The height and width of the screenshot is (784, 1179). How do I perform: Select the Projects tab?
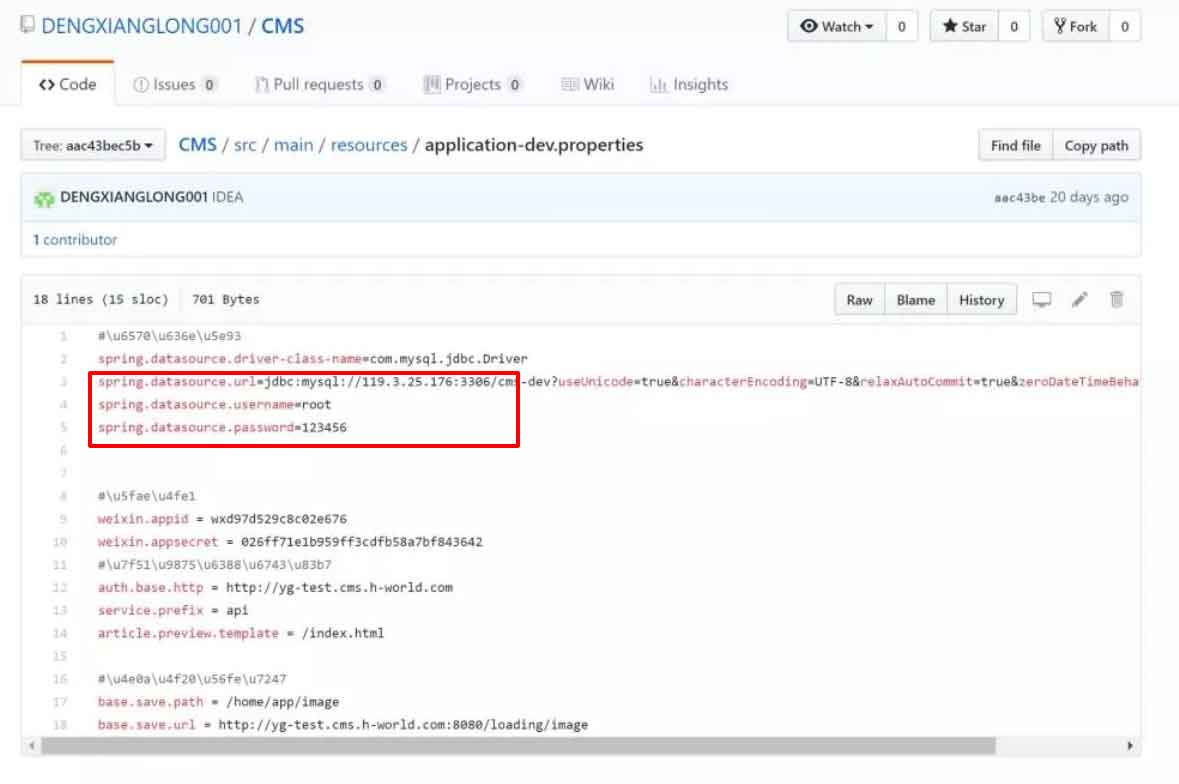pos(471,85)
